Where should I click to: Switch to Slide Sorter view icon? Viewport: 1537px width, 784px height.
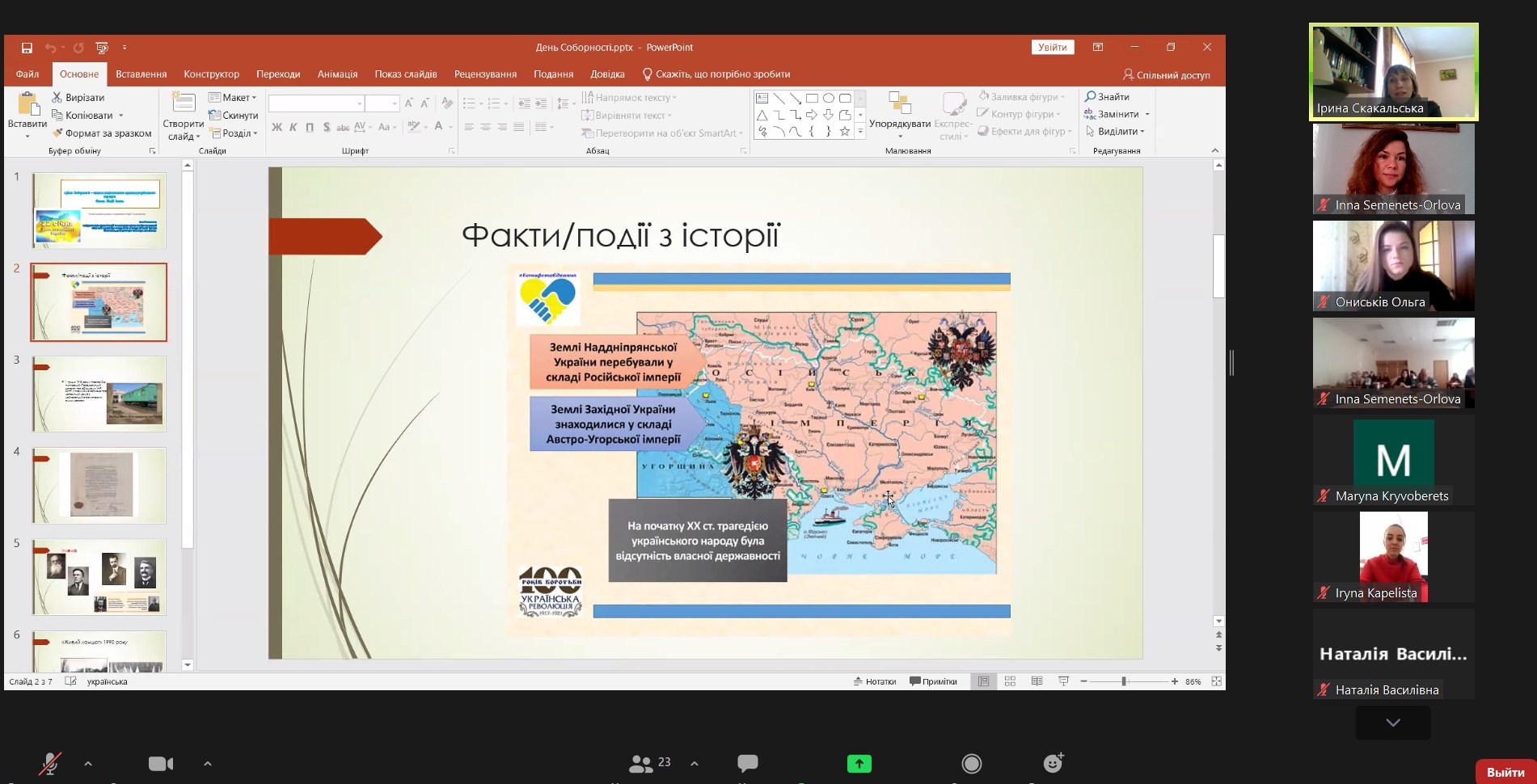click(1010, 681)
